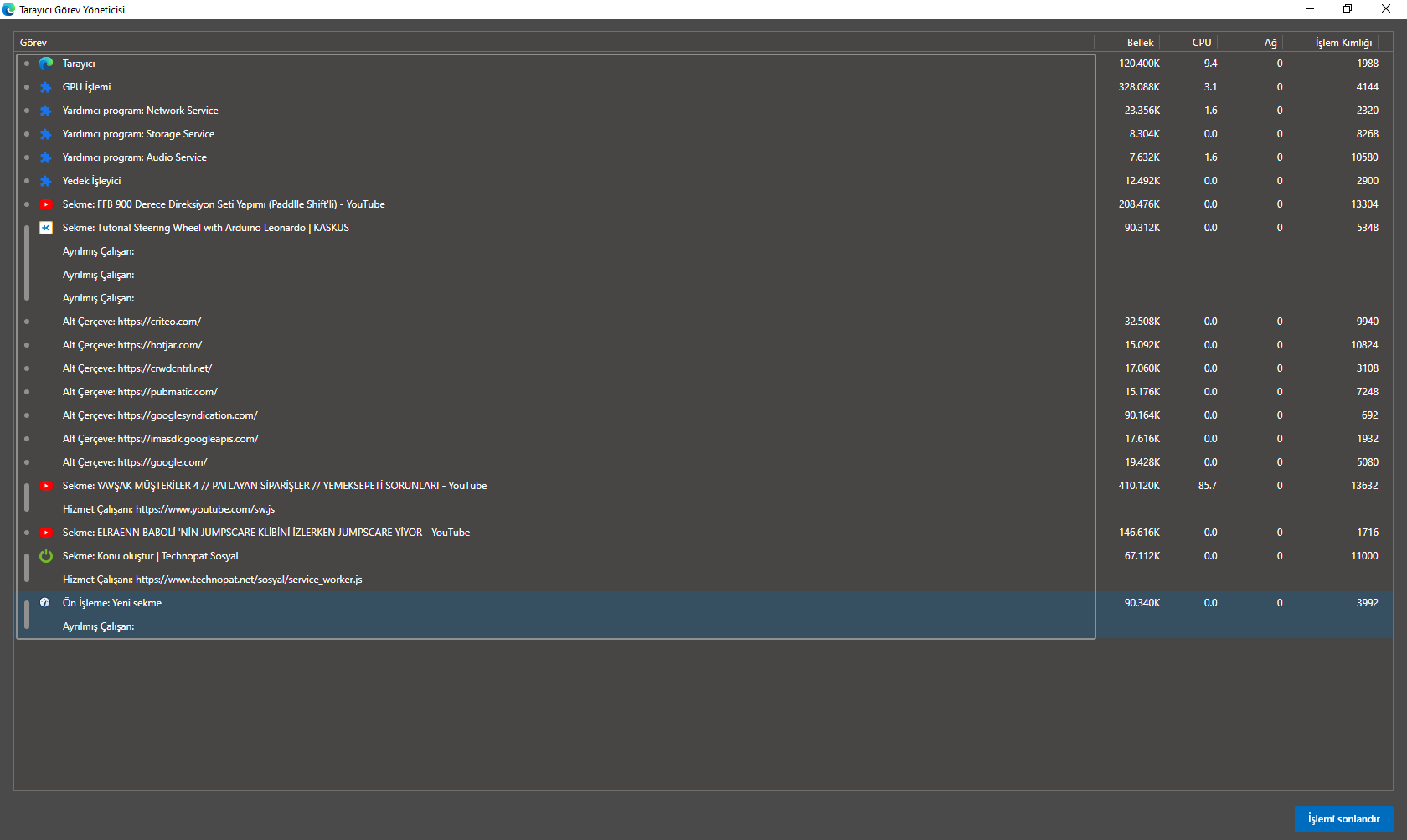This screenshot has height=840, width=1407.
Task: Click the 9.4 CPU value for Tarayıcı
Action: (x=1210, y=64)
